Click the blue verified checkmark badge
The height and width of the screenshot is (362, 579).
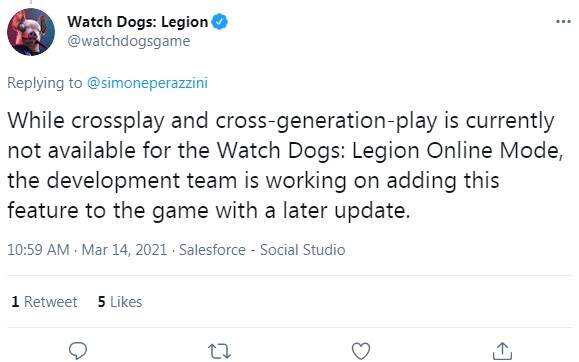click(x=220, y=21)
